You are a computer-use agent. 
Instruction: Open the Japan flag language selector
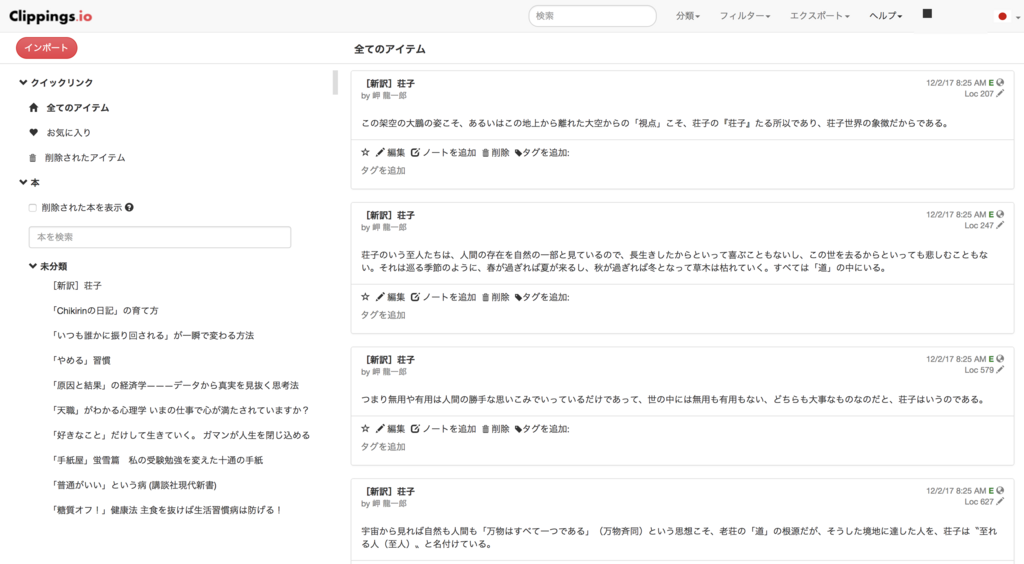(x=1006, y=16)
